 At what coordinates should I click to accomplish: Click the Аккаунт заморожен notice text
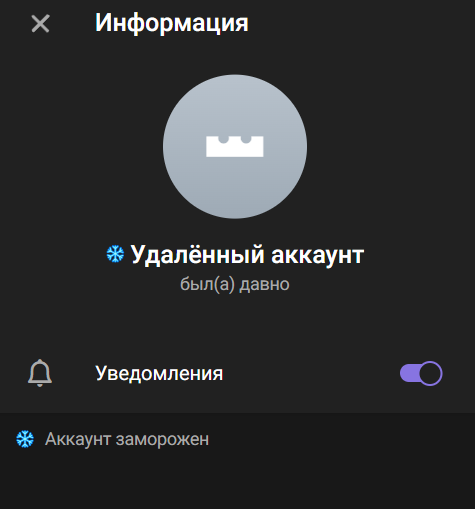pos(127,439)
